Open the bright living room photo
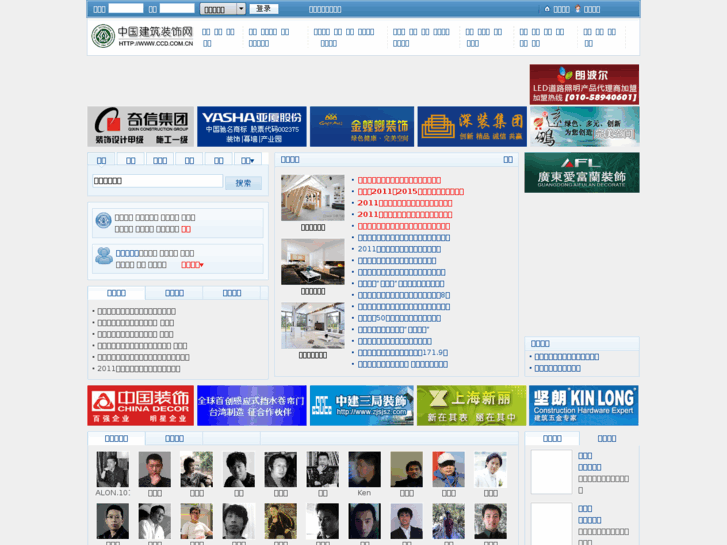 [x=313, y=326]
